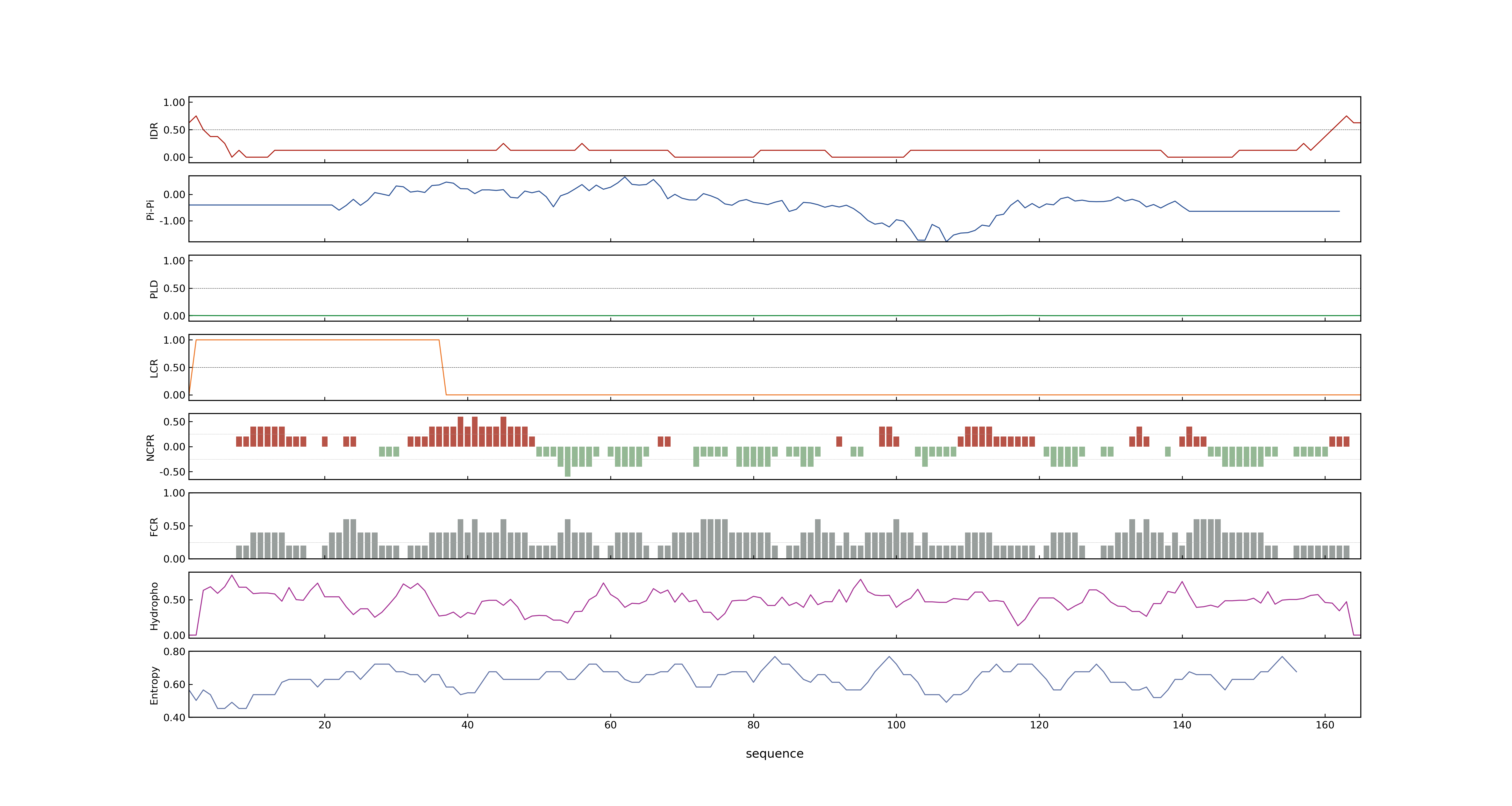
Task: Click the IDR y-axis label
Action: (154, 130)
